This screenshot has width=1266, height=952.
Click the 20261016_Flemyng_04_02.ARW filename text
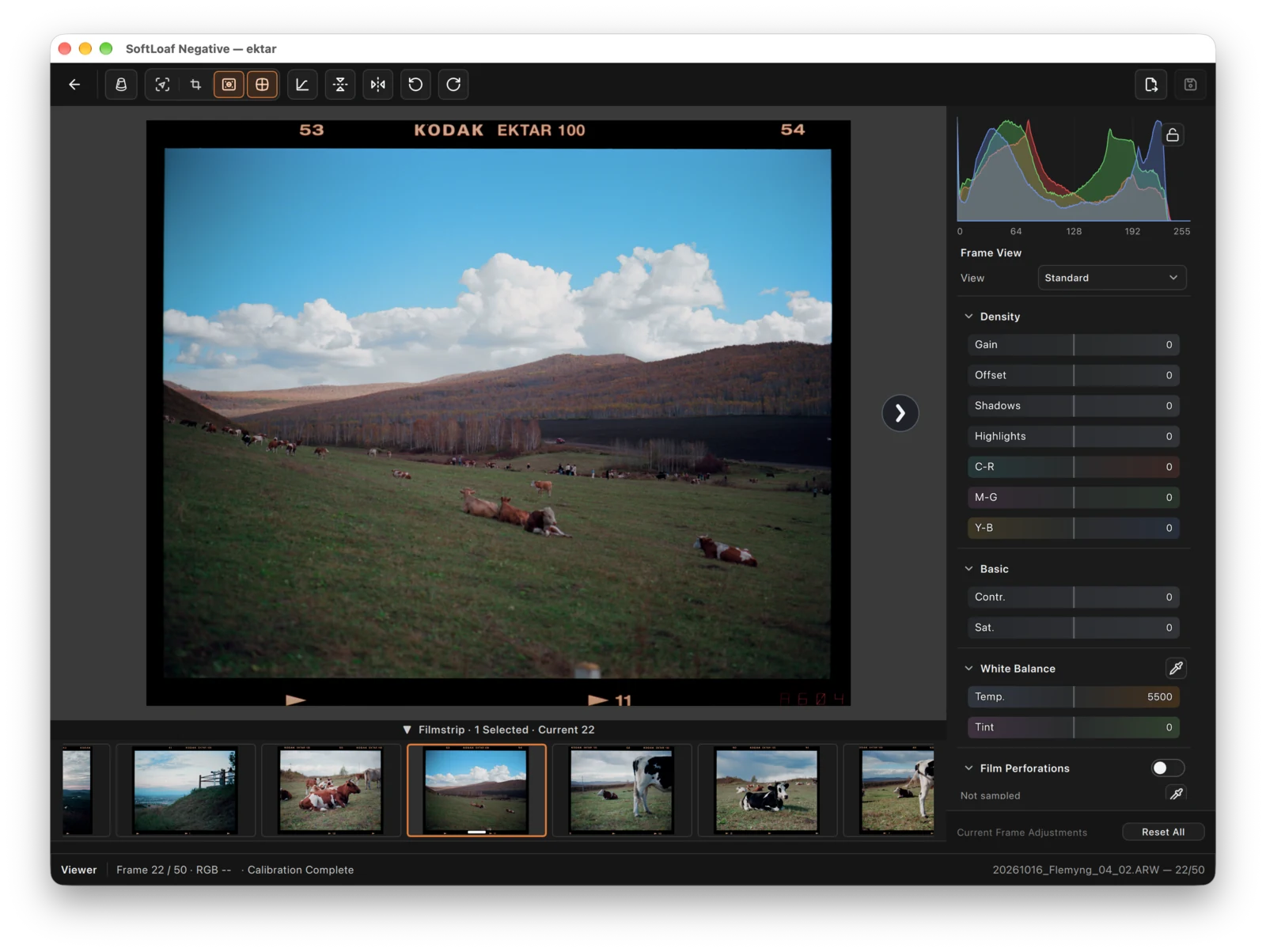click(x=1076, y=870)
